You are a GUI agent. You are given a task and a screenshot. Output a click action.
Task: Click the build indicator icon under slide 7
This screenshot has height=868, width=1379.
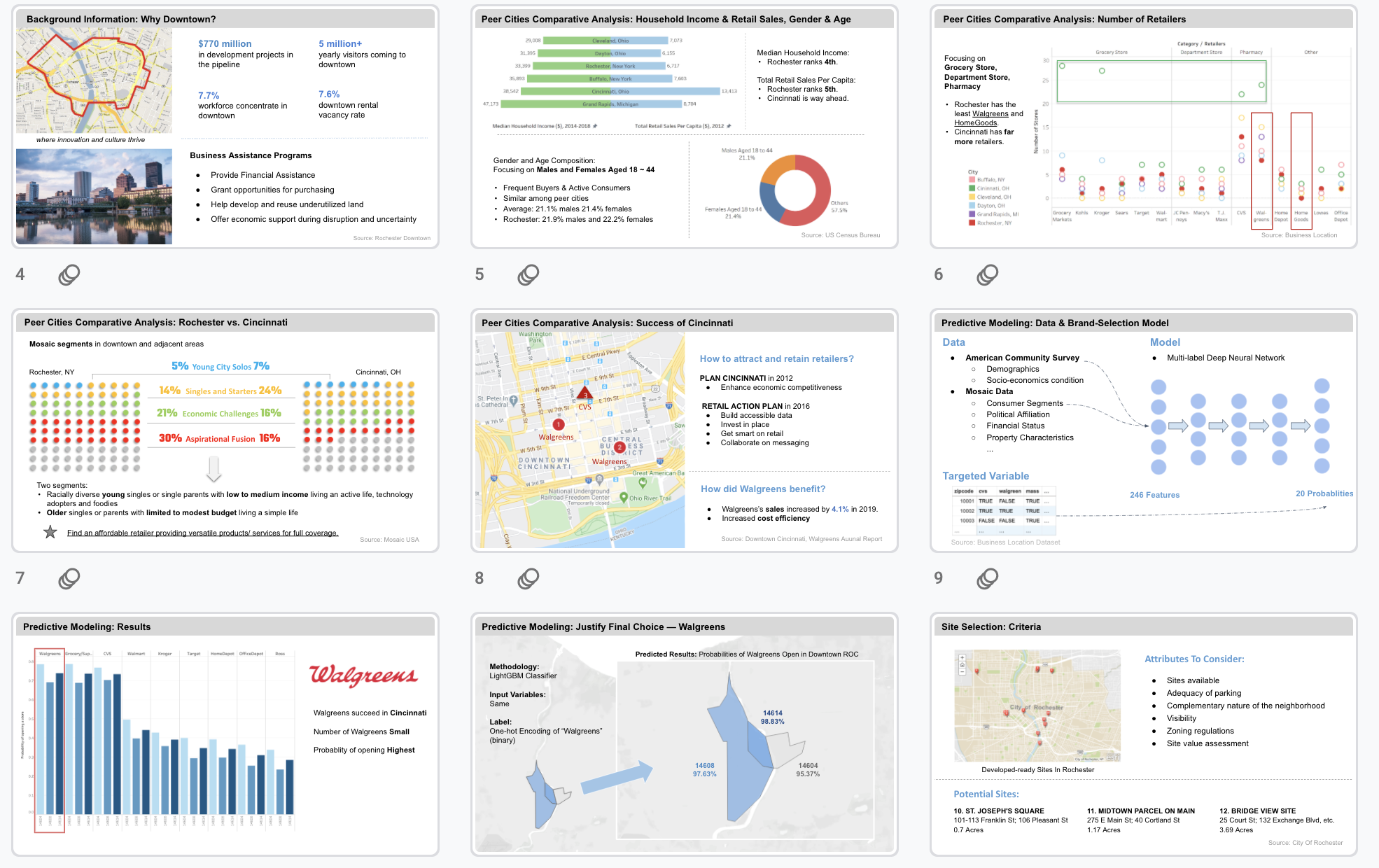click(x=69, y=578)
